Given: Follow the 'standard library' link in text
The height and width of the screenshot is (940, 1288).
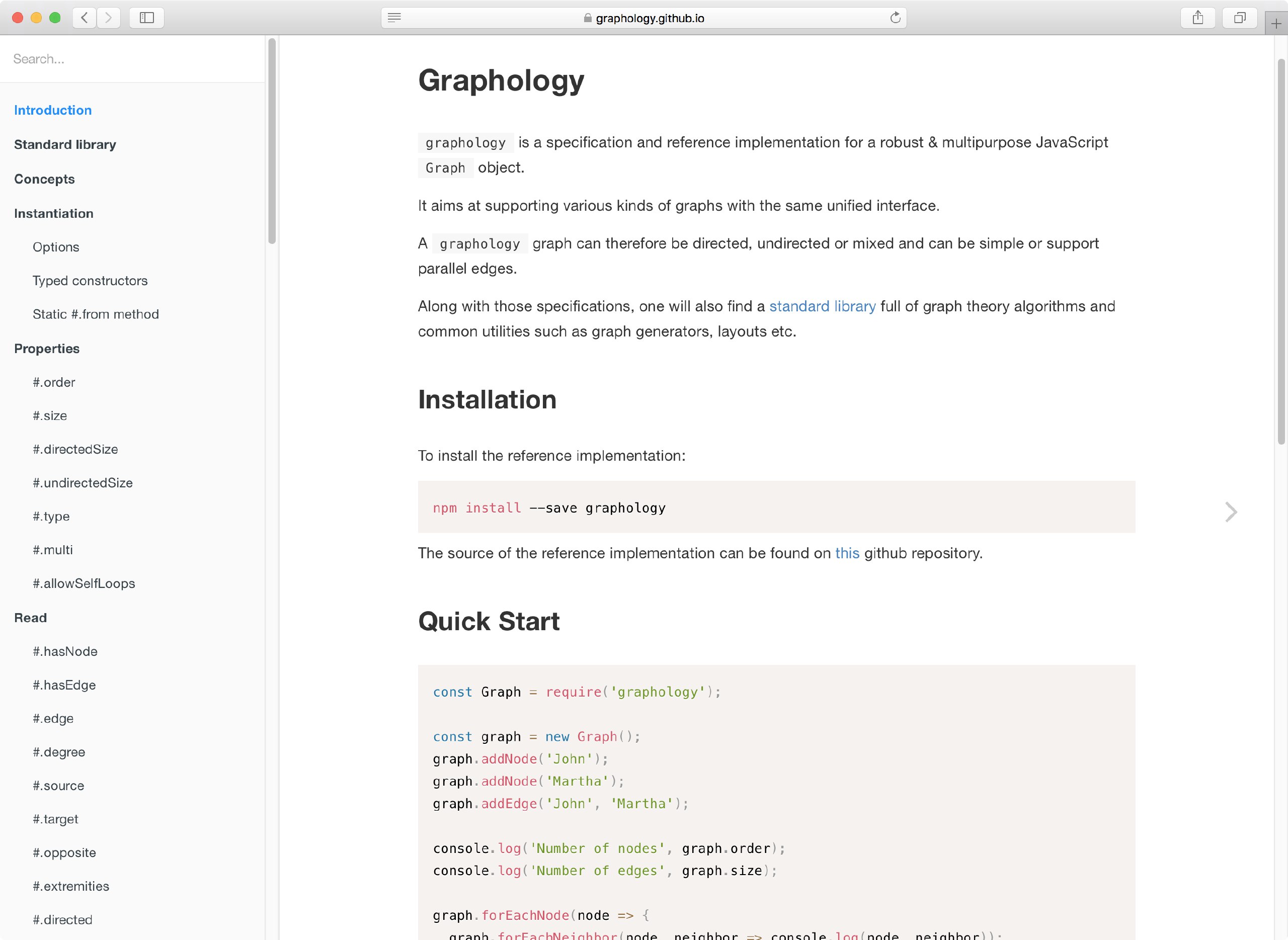Looking at the screenshot, I should pos(823,307).
